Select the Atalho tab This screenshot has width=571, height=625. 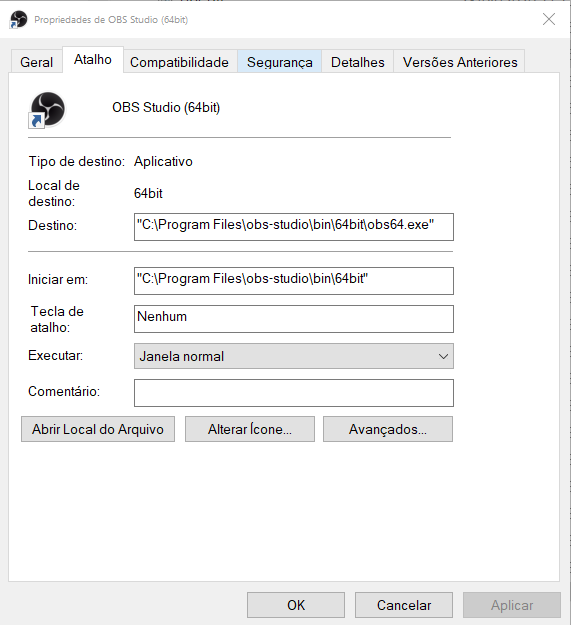93,59
